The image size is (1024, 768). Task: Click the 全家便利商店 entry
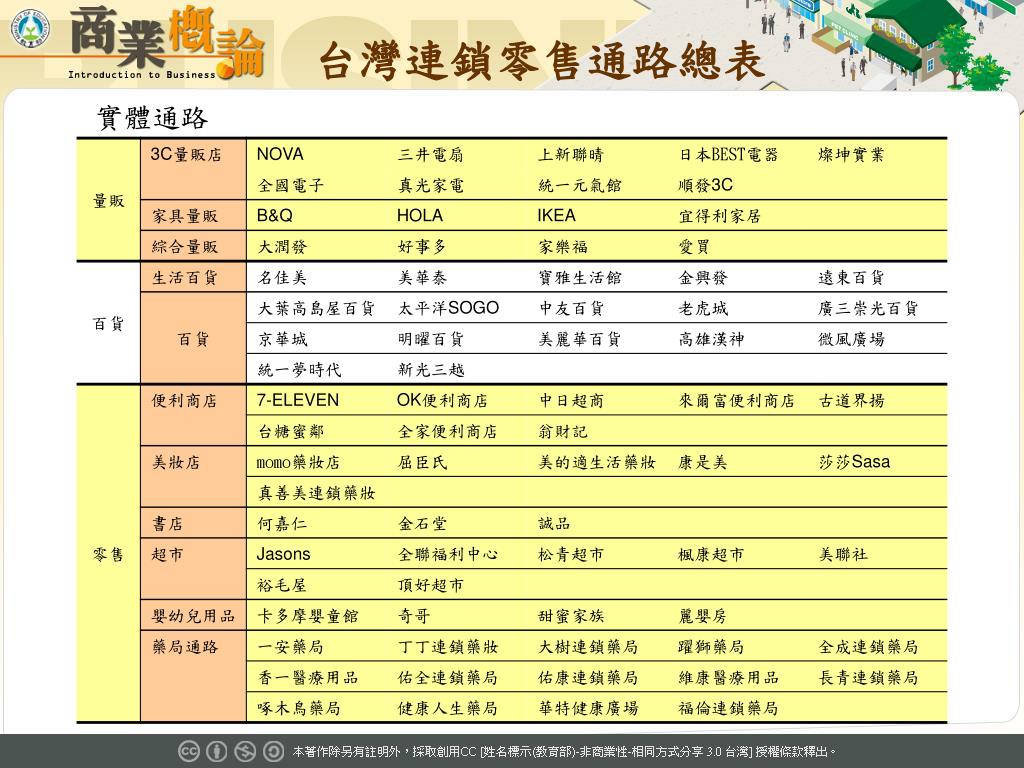click(x=447, y=431)
